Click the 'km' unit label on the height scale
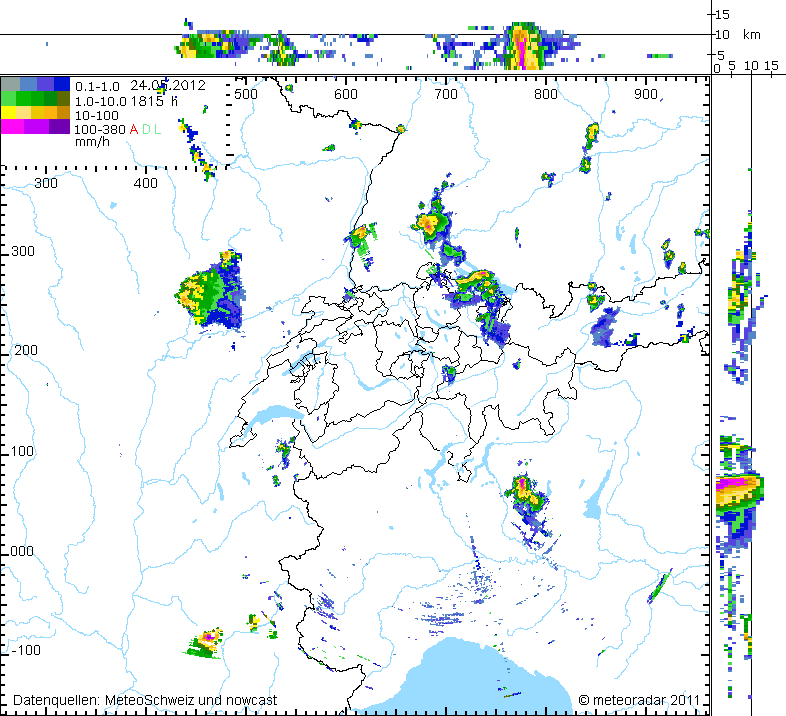 tap(752, 35)
